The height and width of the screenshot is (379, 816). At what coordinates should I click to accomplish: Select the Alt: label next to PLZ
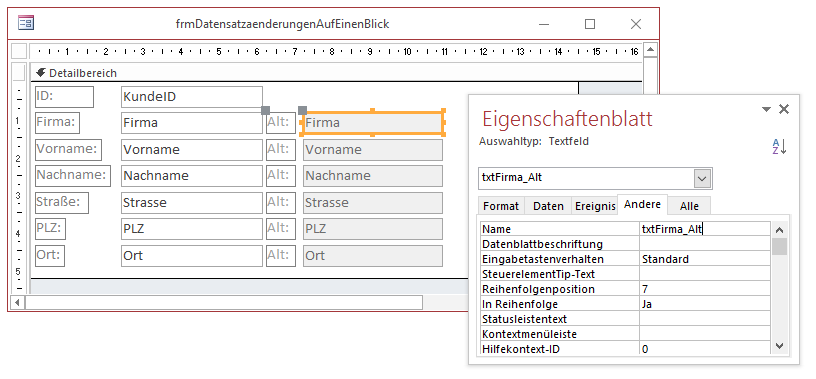coord(281,229)
